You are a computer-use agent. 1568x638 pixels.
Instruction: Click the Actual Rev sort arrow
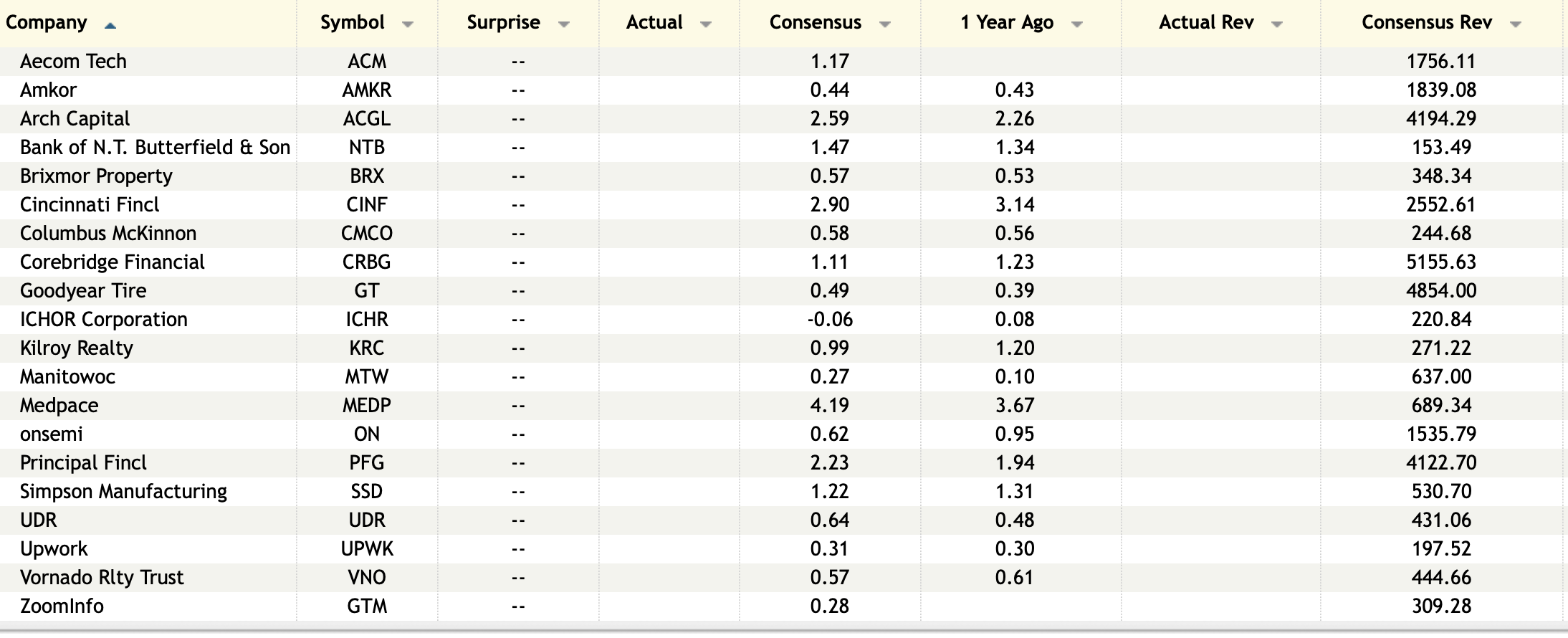coord(1276,24)
